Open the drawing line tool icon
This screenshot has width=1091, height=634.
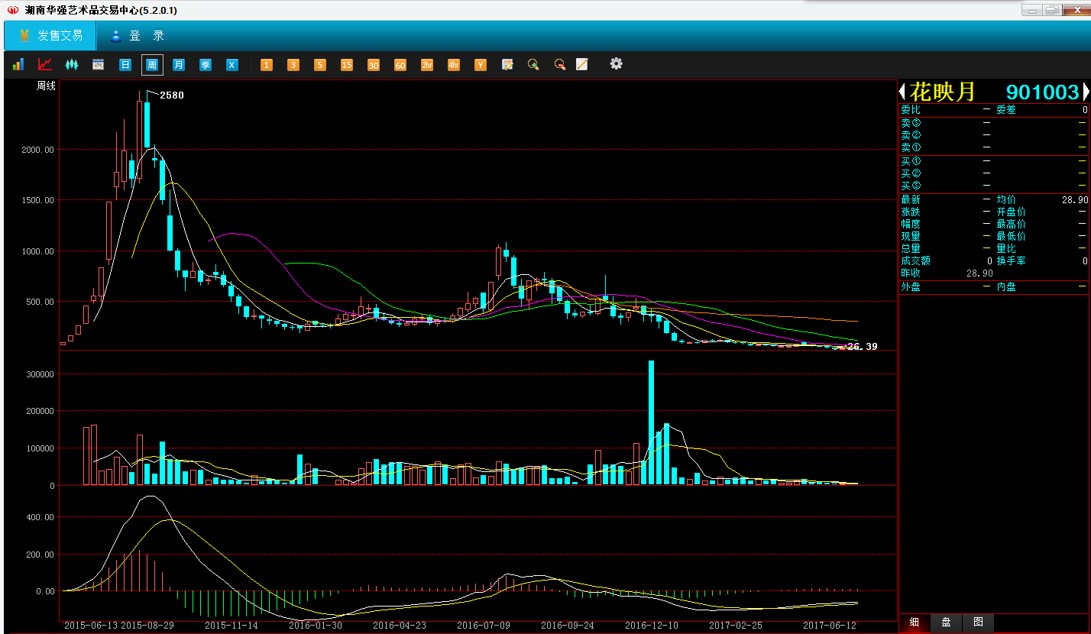tap(582, 65)
